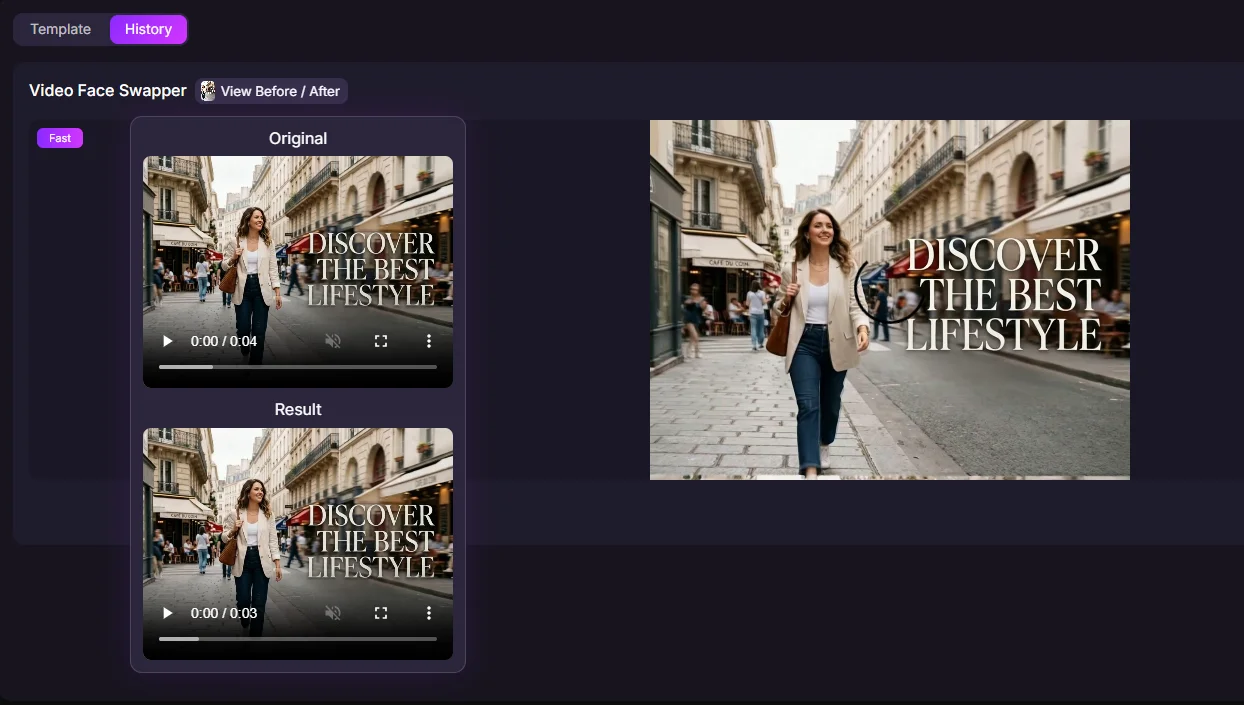Image resolution: width=1244 pixels, height=705 pixels.
Task: Click the large preview video on right
Action: tap(890, 300)
